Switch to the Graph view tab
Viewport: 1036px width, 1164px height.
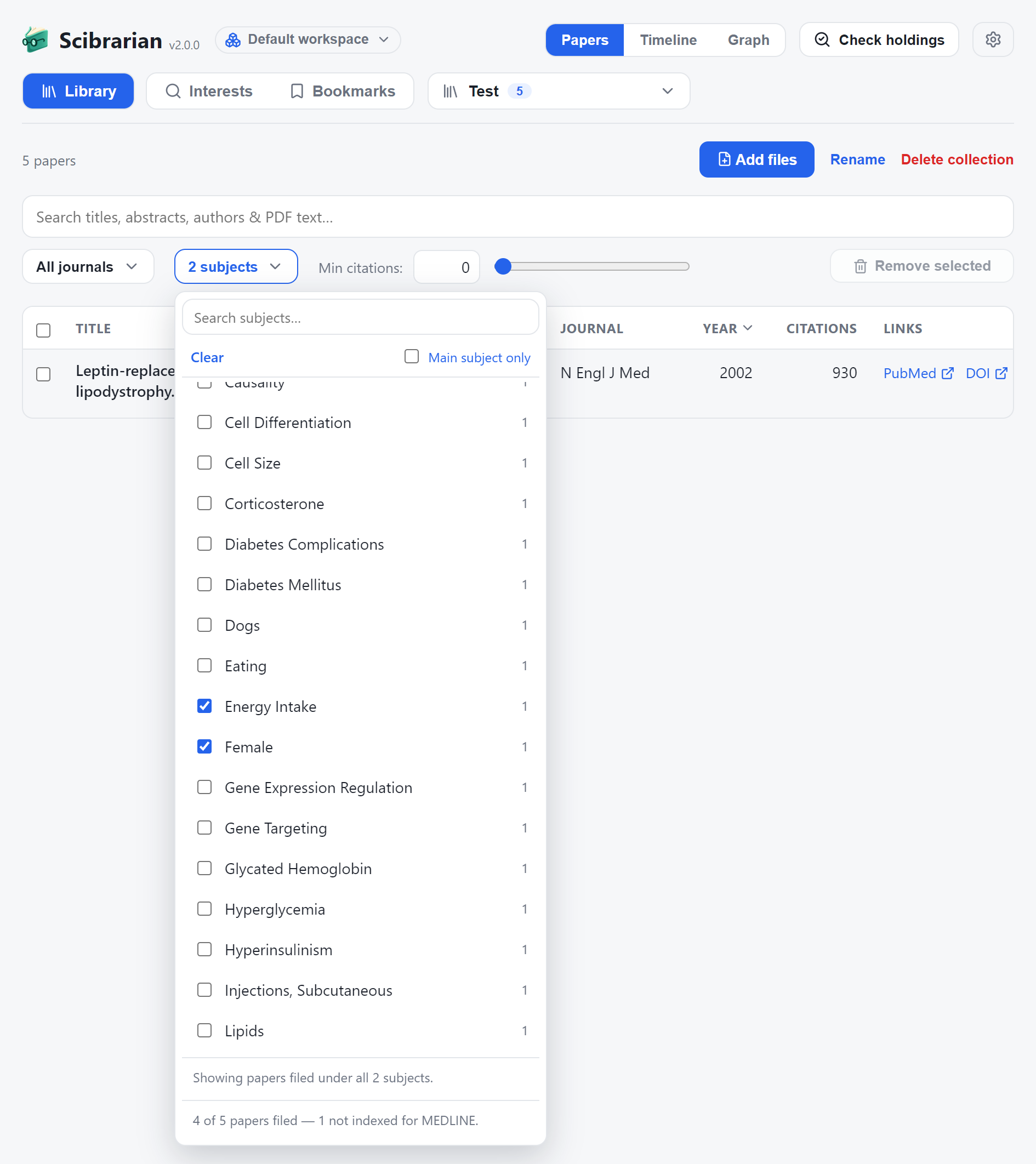tap(748, 40)
